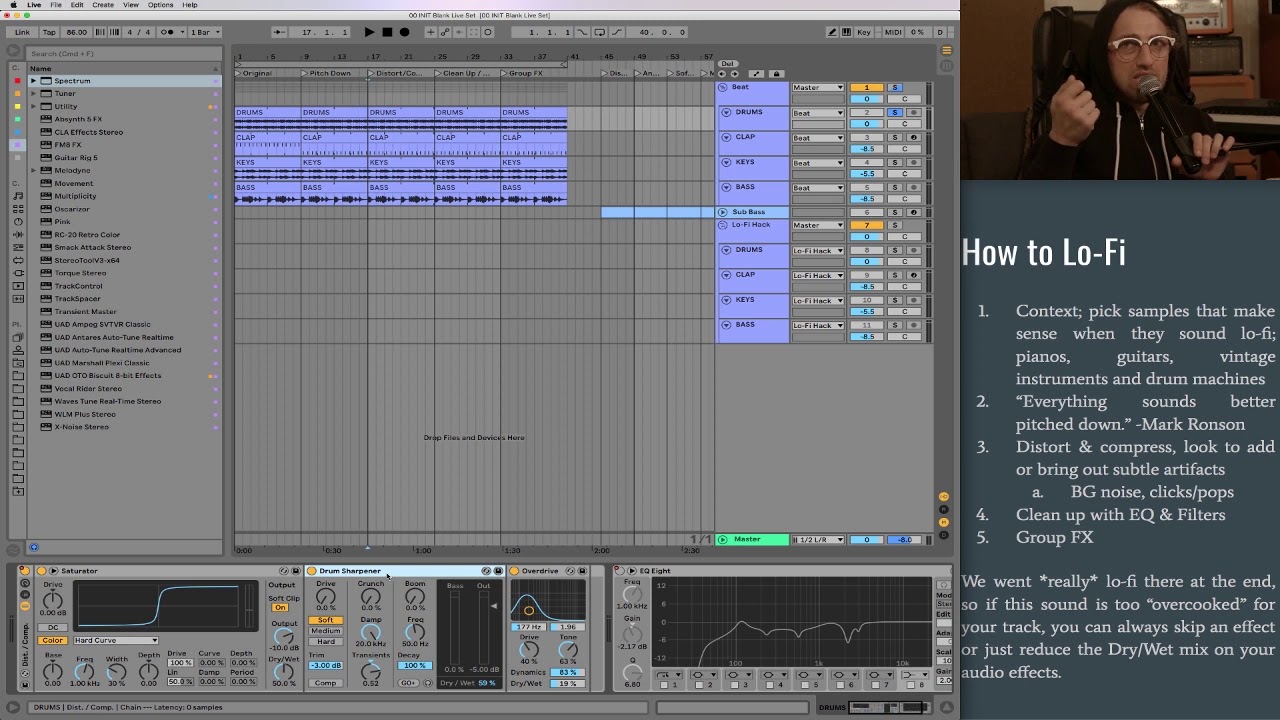Viewport: 1280px width, 720px height.
Task: Open the KEYS track Beat output dropdown
Action: (818, 162)
